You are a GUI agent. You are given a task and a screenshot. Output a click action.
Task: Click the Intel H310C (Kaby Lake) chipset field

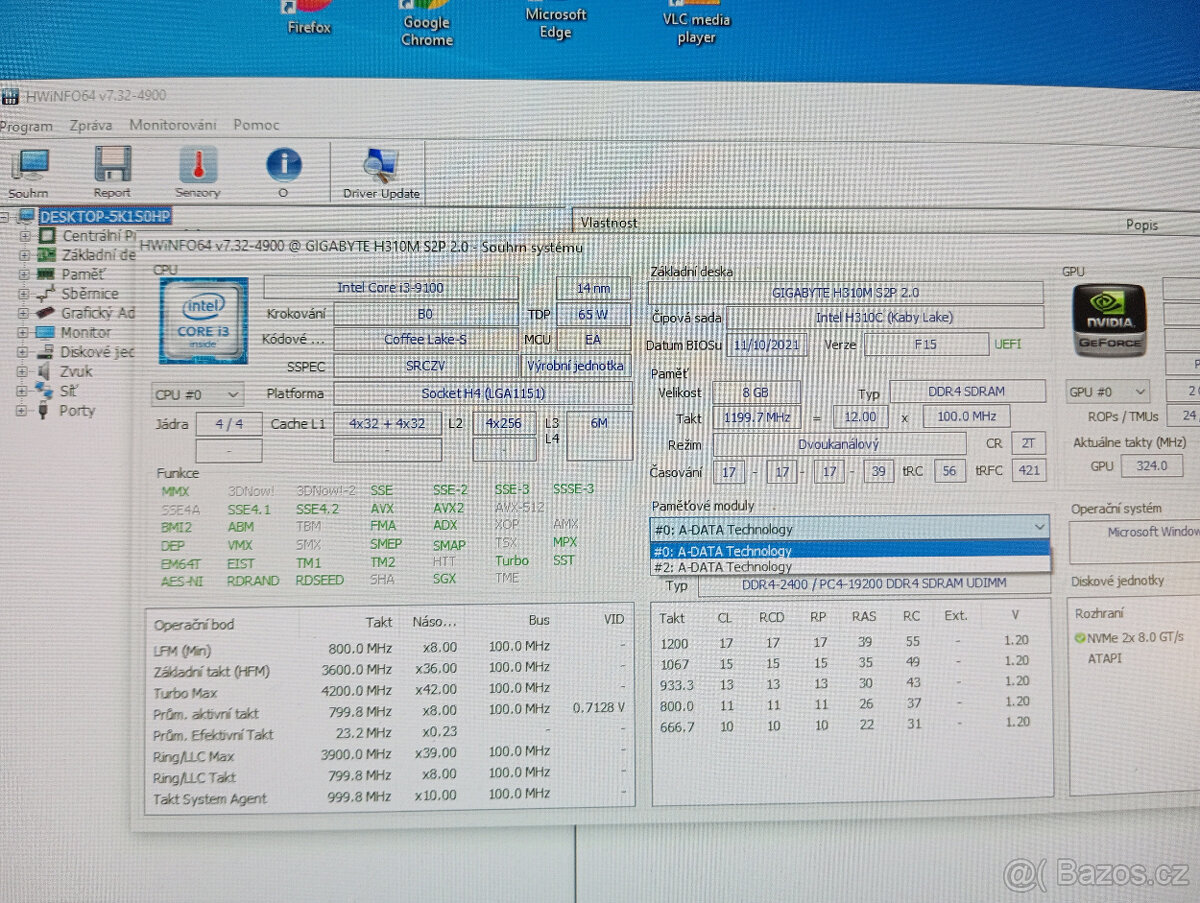(884, 317)
